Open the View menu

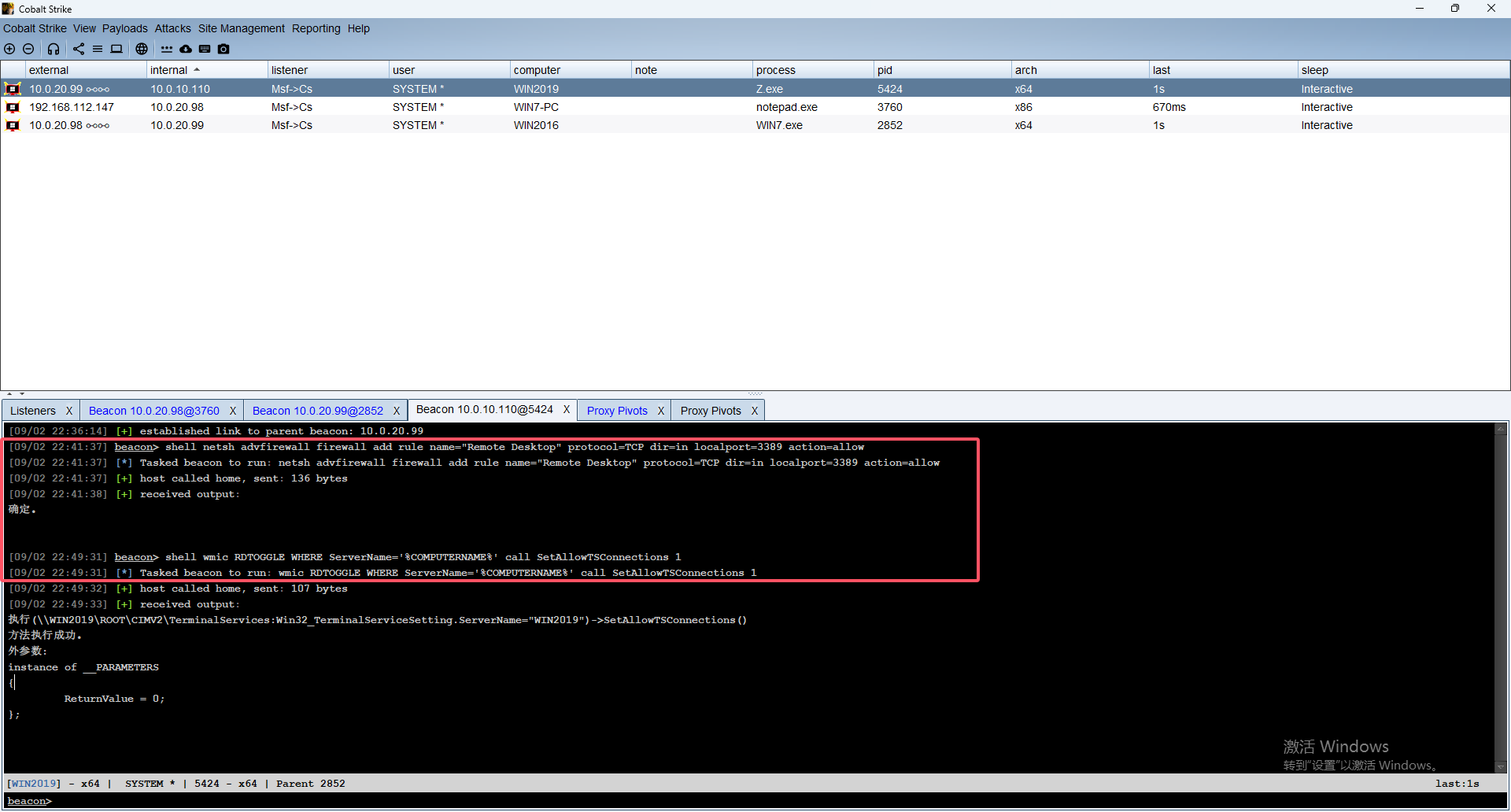84,28
